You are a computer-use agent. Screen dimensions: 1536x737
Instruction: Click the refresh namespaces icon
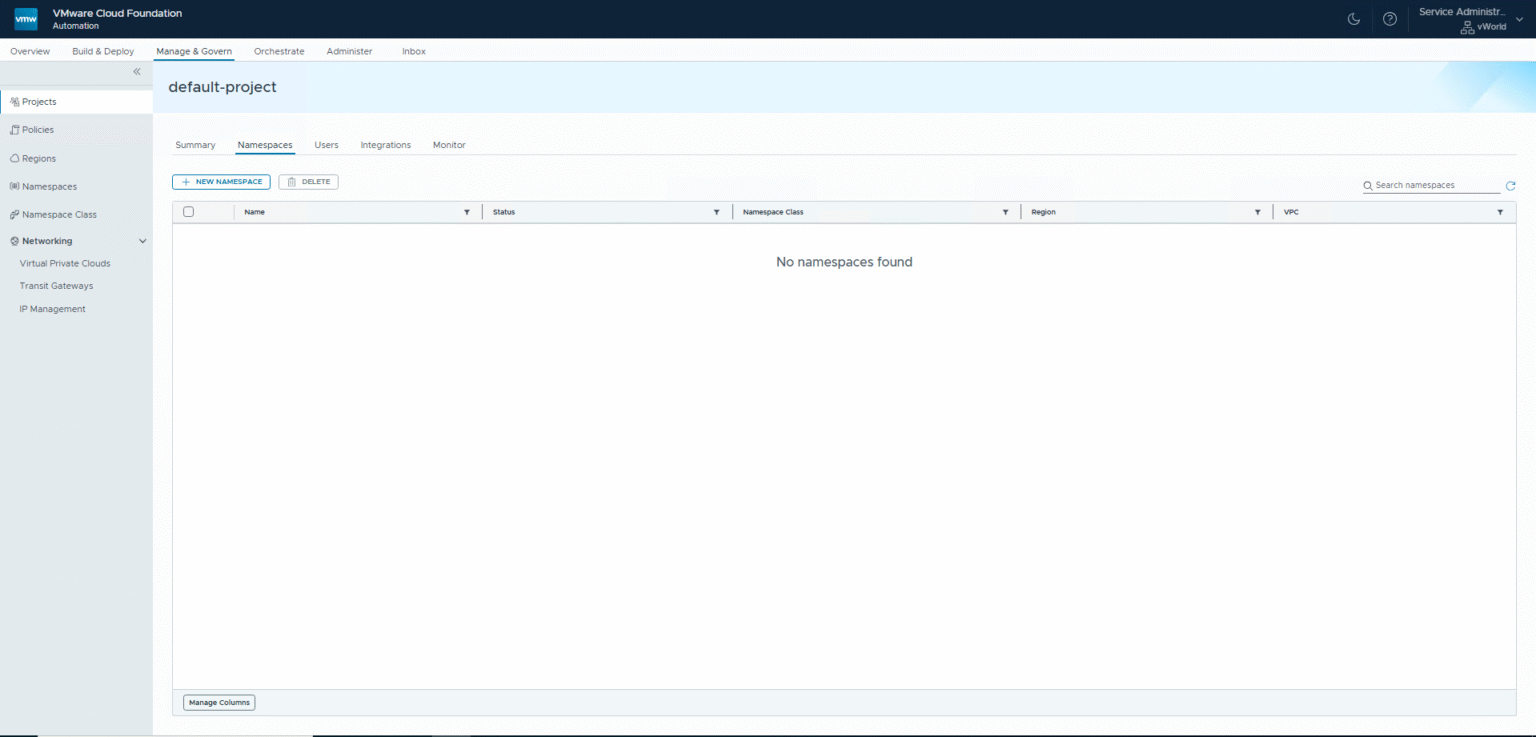point(1510,186)
